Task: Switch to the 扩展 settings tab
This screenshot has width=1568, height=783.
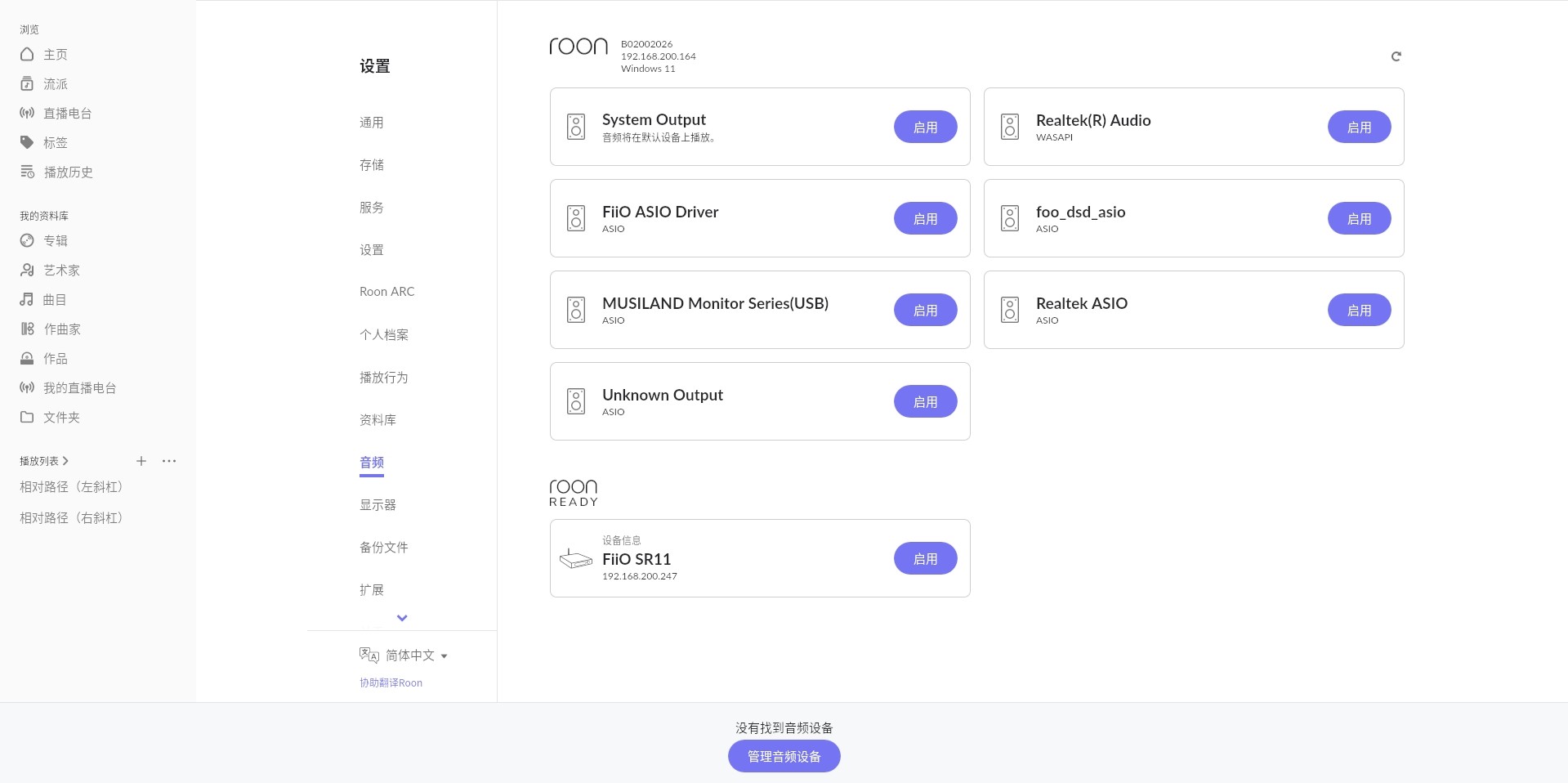Action: pyautogui.click(x=372, y=590)
